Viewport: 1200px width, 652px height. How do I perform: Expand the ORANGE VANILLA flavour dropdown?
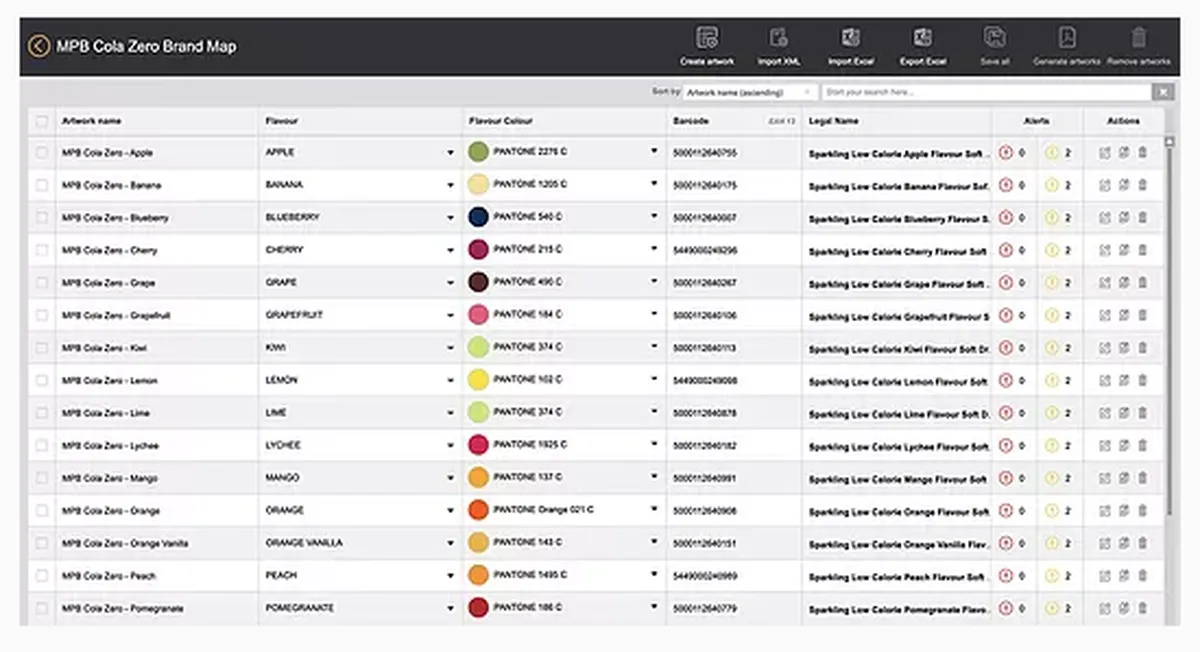pos(450,543)
